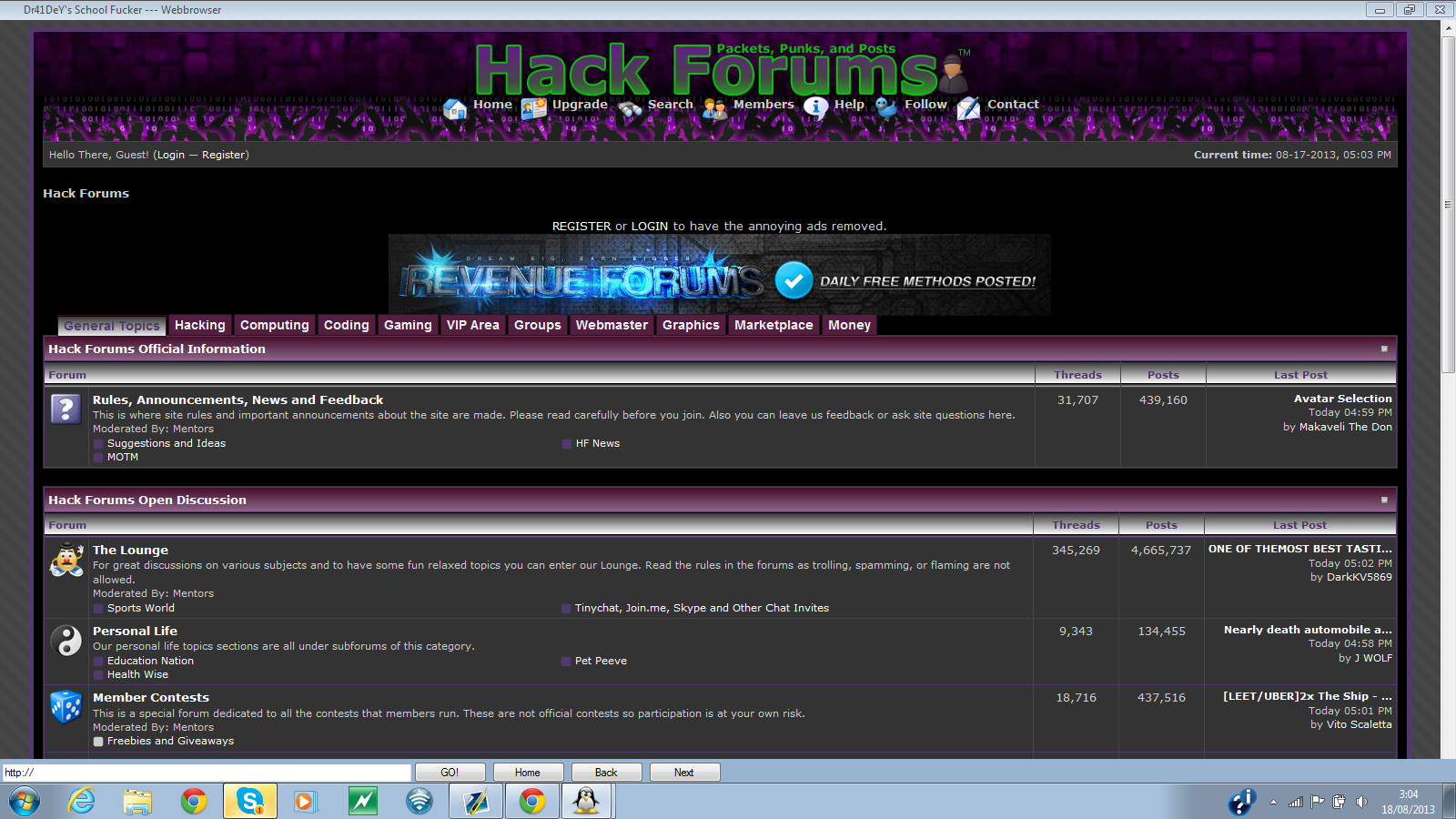This screenshot has width=1456, height=819.
Task: Open the Rules, Announcements, News and Feedback forum
Action: (238, 399)
